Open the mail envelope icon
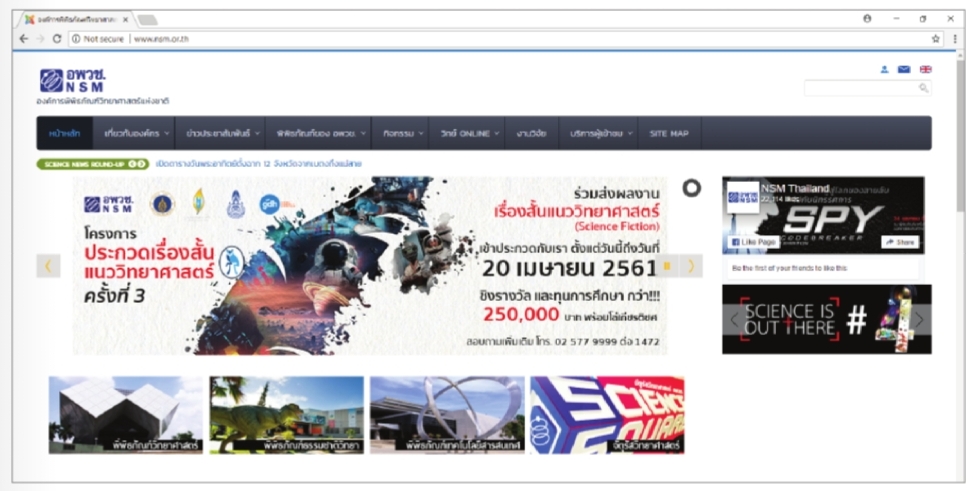Screen dimensions: 973x491 [904, 69]
